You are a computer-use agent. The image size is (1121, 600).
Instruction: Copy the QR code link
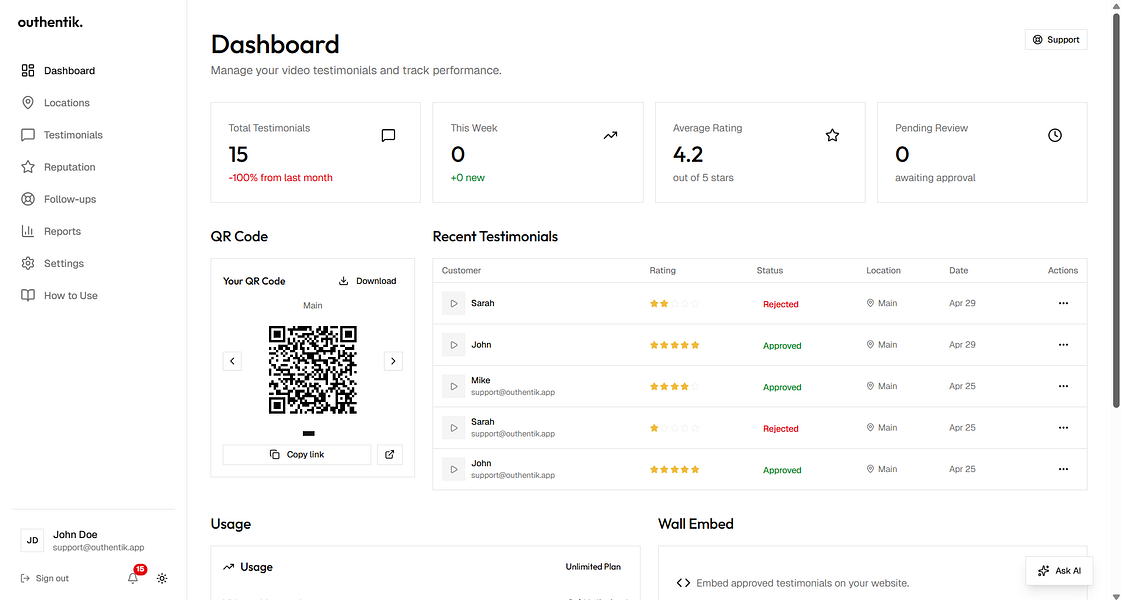297,454
